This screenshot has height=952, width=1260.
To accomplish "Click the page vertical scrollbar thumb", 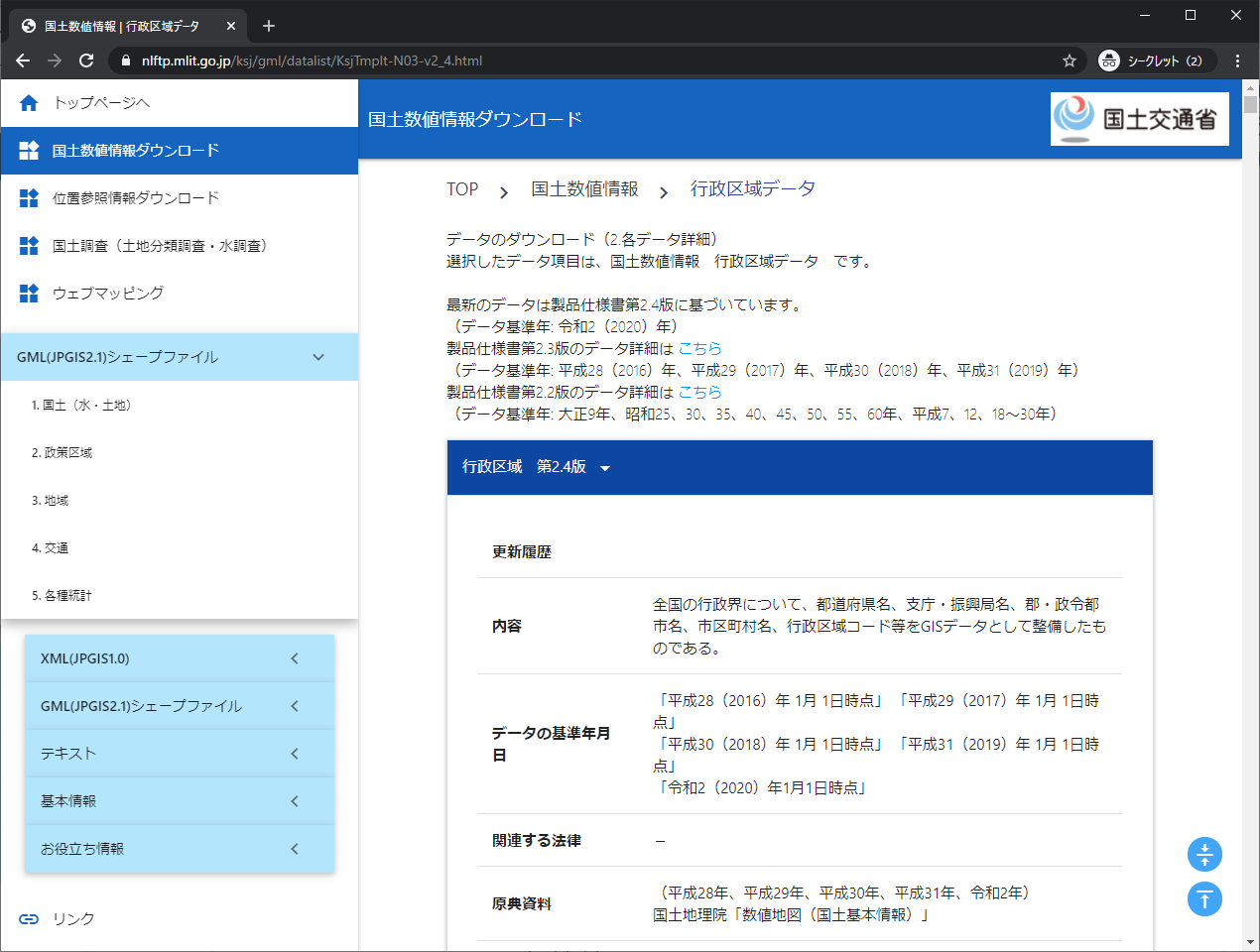I will [x=1250, y=103].
